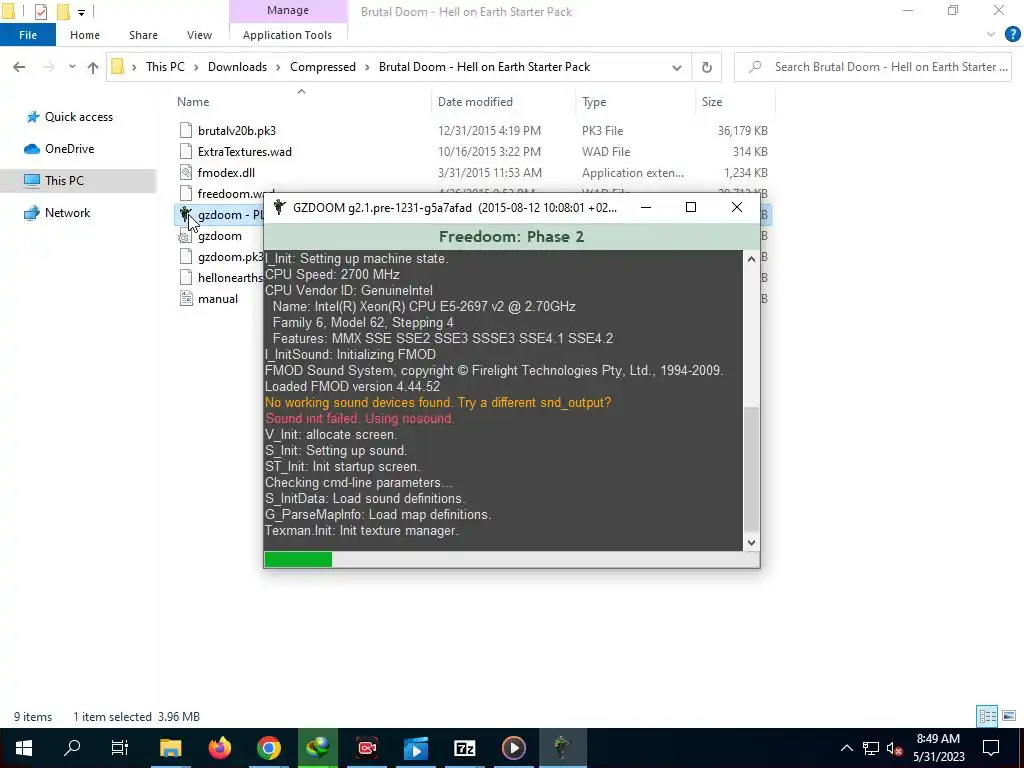Expand recent locations dropdown arrow
Viewport: 1024px width, 768px height.
point(72,67)
